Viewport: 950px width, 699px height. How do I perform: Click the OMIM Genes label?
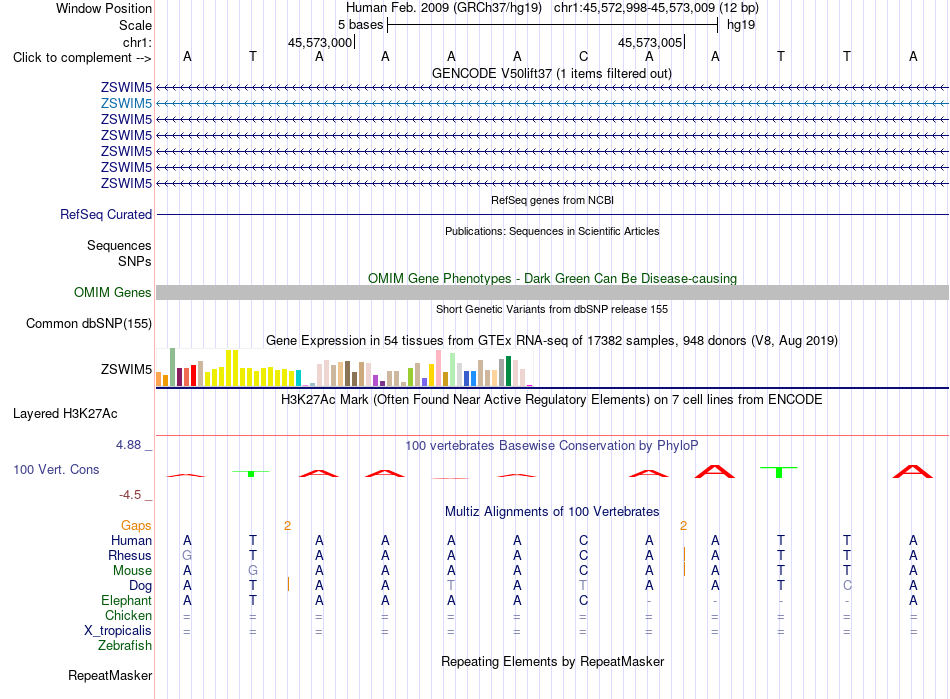112,293
